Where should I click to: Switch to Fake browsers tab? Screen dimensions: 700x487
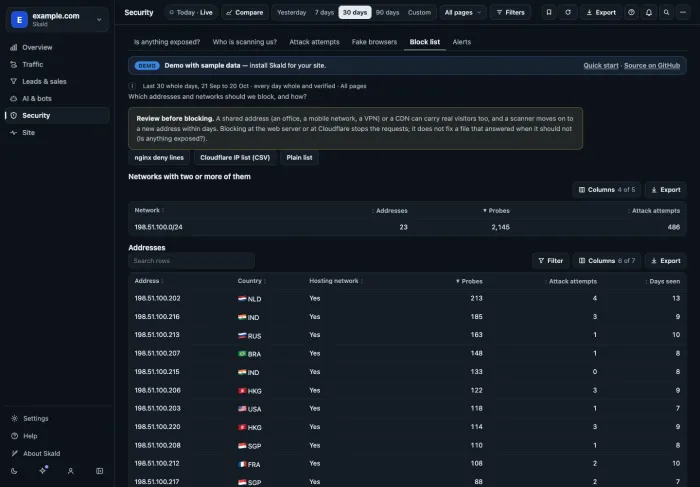[374, 42]
